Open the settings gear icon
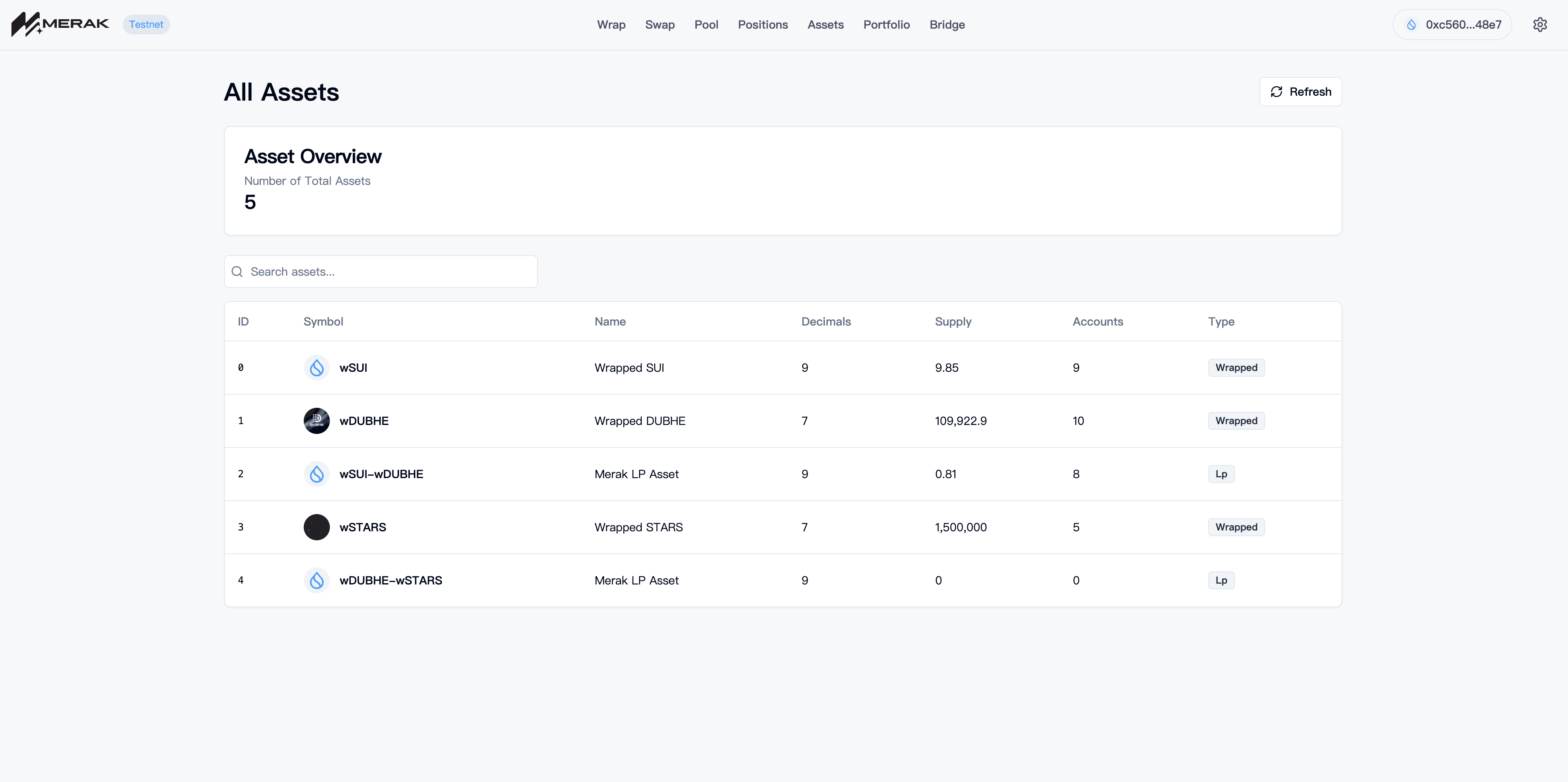Screen dimensions: 1568x782 pos(1540,25)
